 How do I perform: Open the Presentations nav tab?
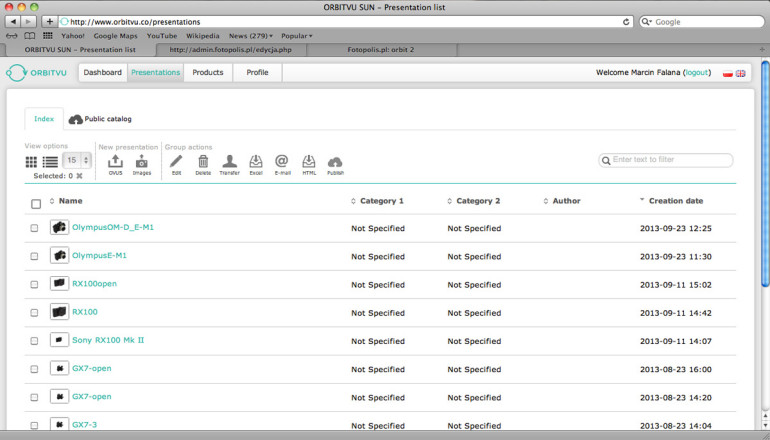(x=156, y=73)
